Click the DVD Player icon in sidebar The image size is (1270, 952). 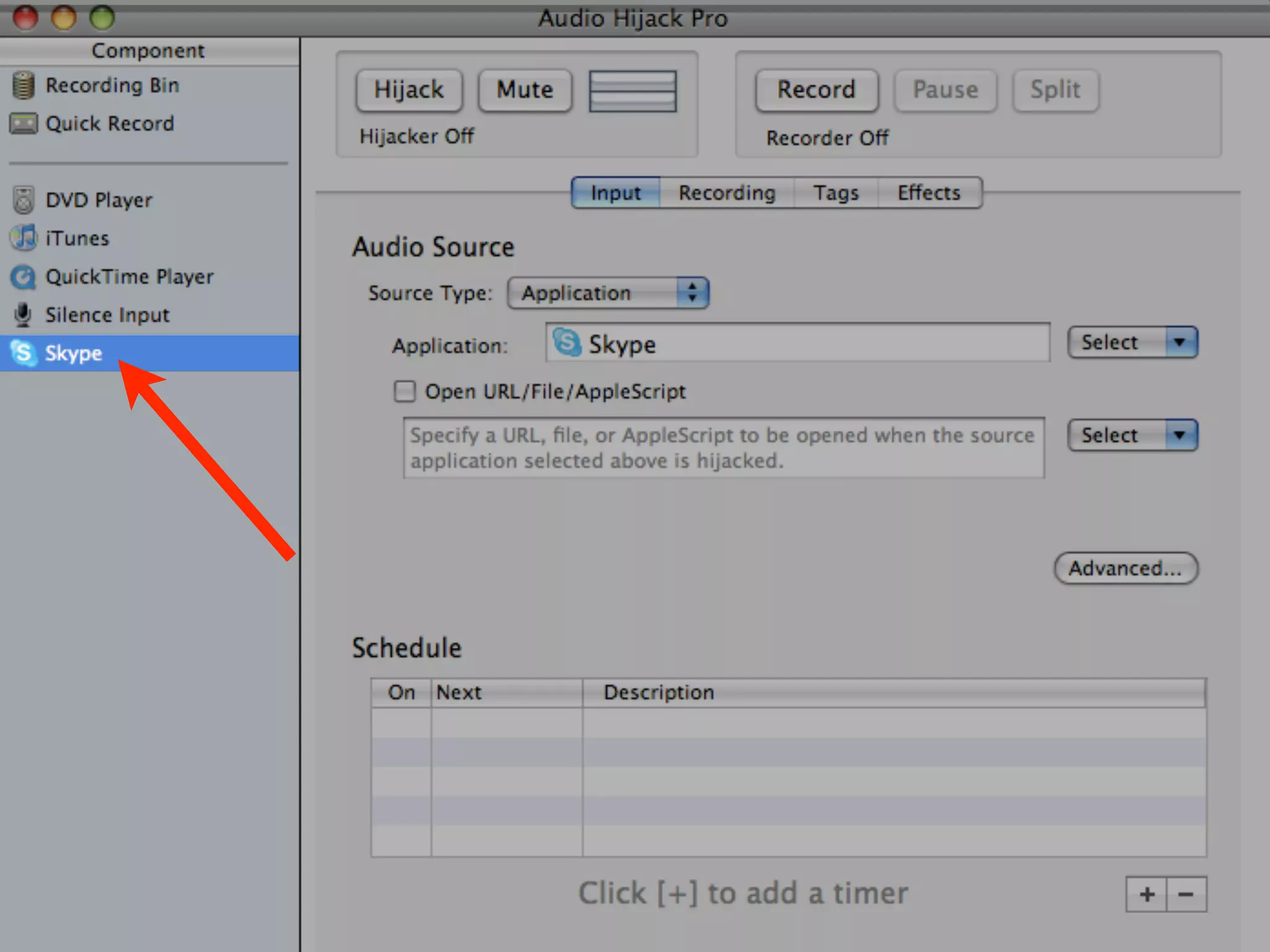click(24, 200)
